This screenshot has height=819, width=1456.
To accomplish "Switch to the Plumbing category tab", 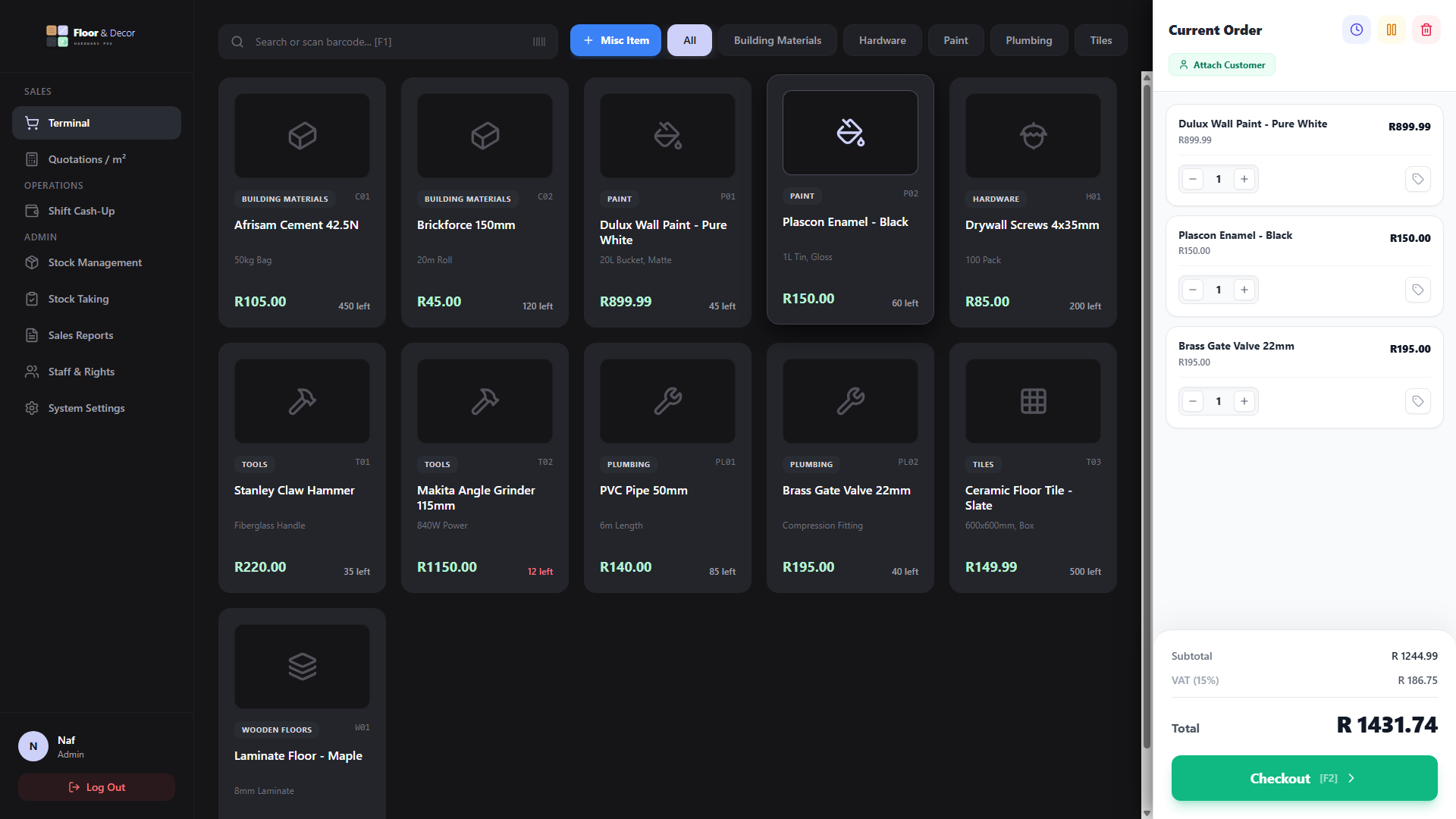I will (1028, 40).
